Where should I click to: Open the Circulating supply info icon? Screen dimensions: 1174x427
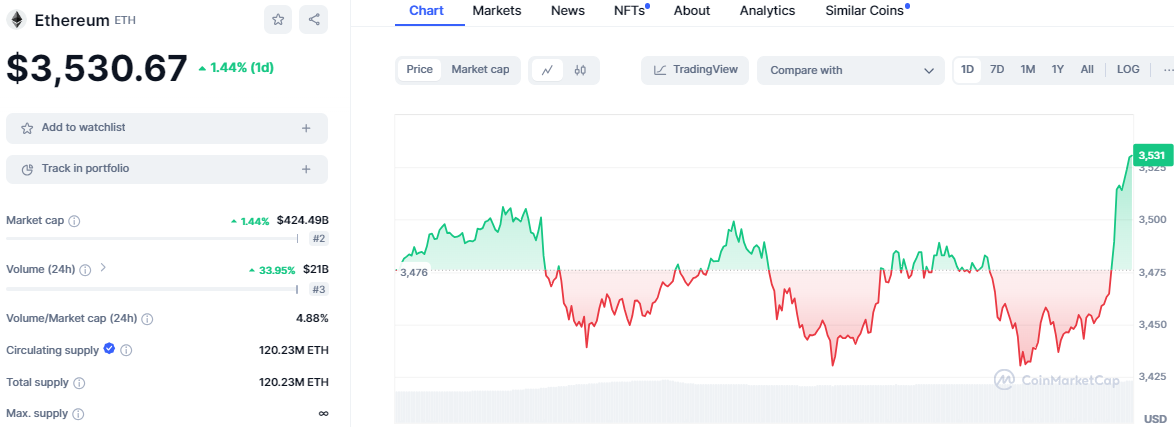click(126, 350)
